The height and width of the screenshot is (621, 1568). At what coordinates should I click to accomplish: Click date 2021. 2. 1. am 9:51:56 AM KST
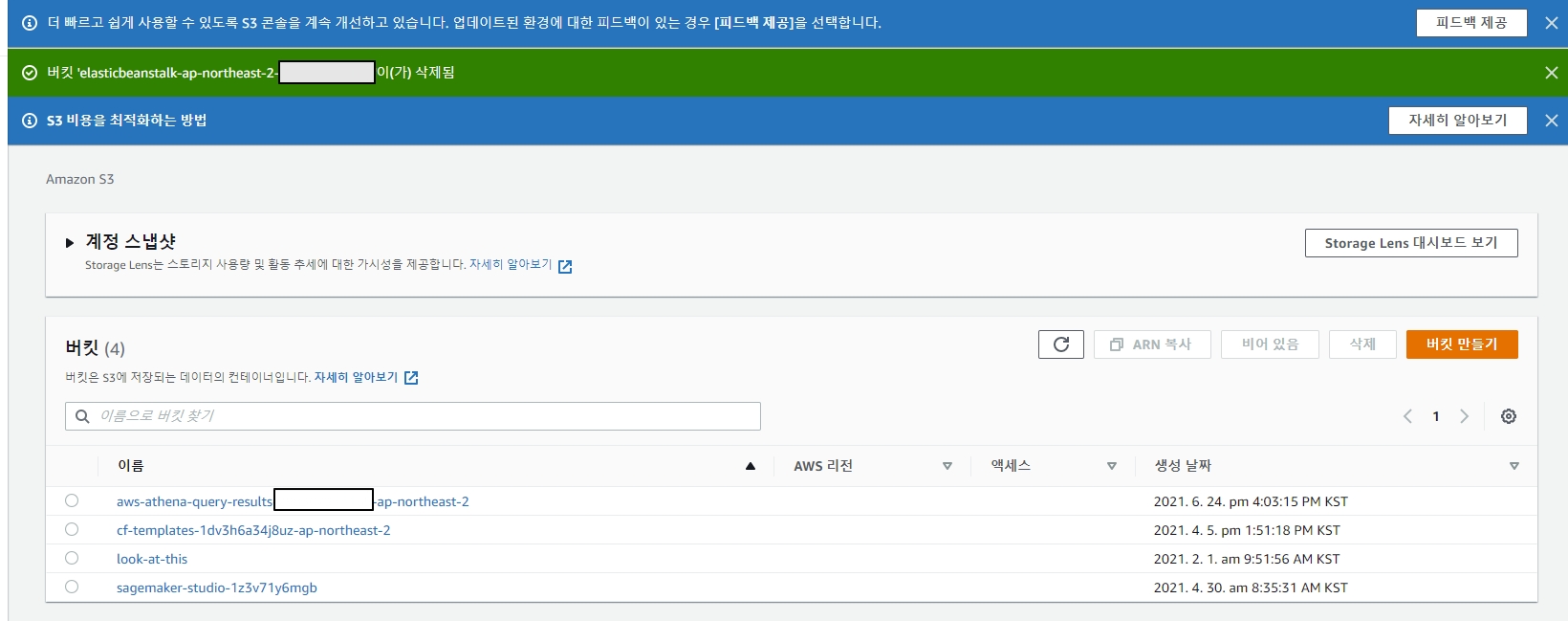point(1247,559)
